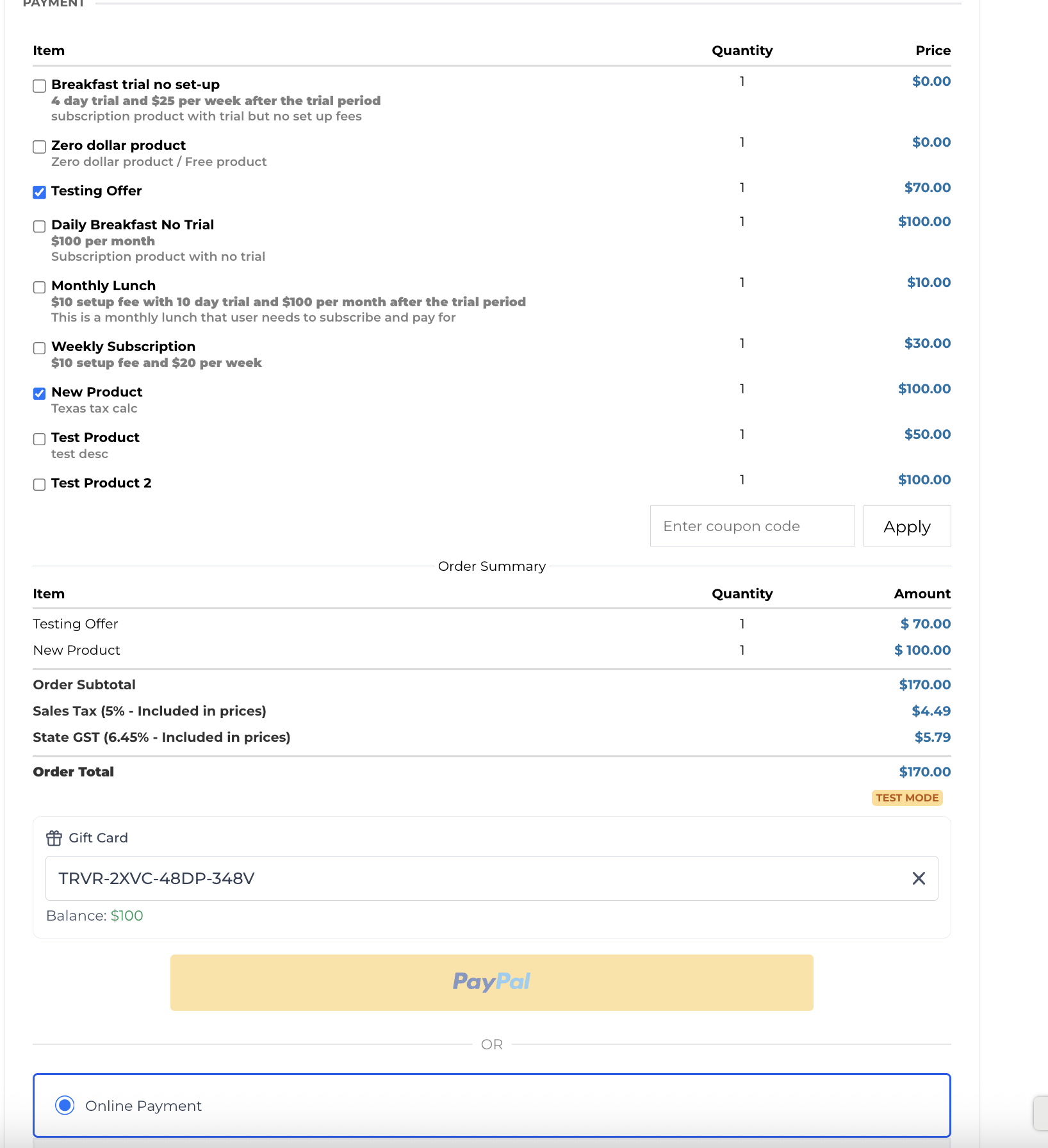
Task: Click the TEST MODE badge
Action: 907,798
